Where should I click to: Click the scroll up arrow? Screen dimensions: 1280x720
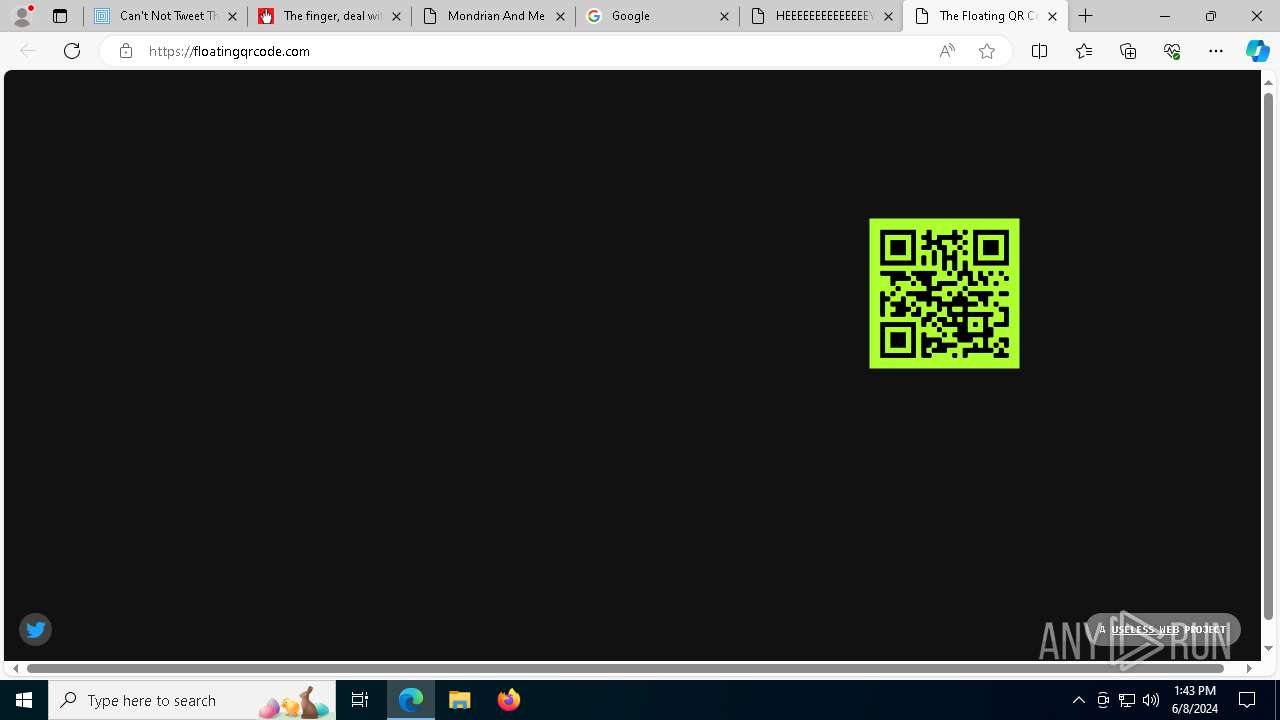(x=1268, y=82)
